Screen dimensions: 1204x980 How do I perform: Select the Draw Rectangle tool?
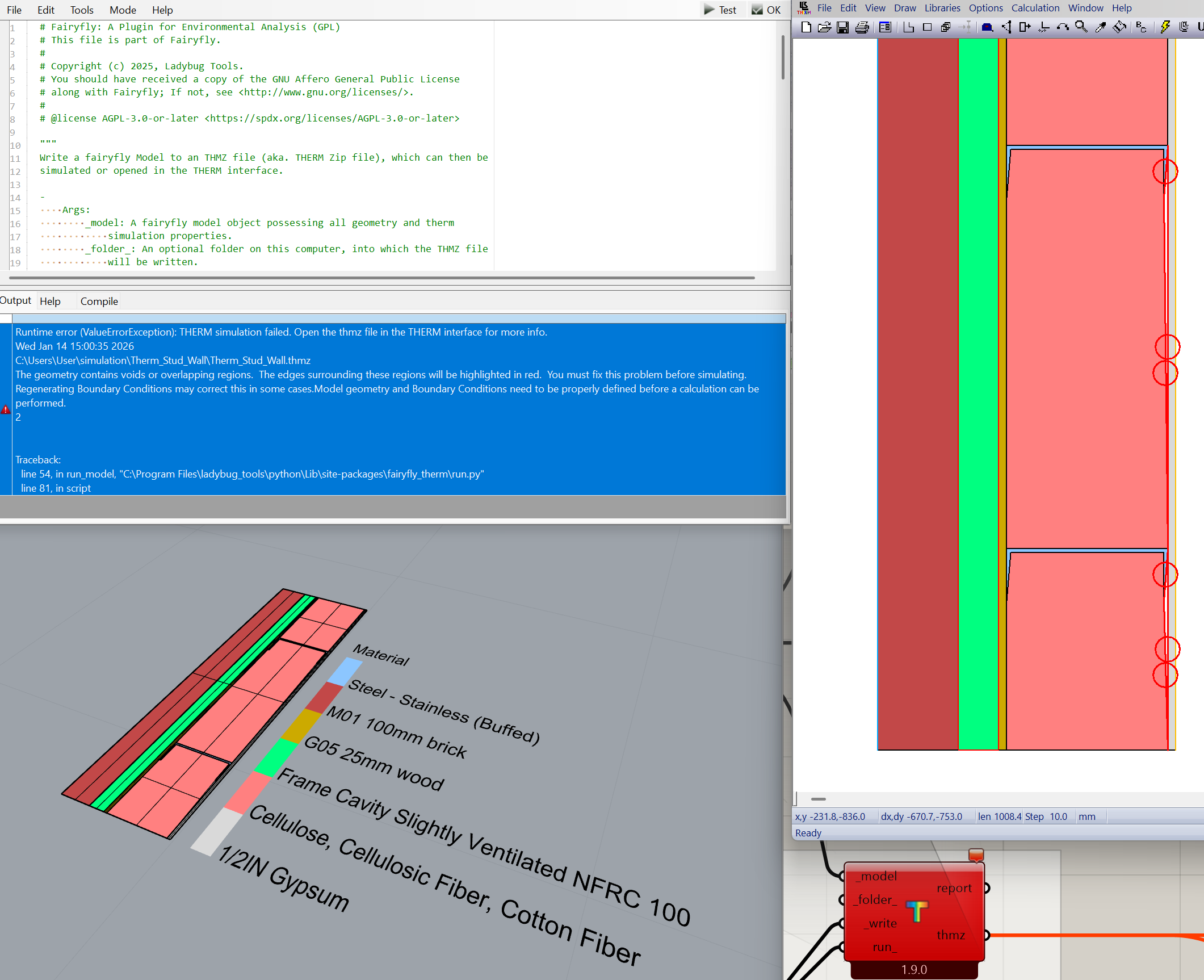[928, 27]
